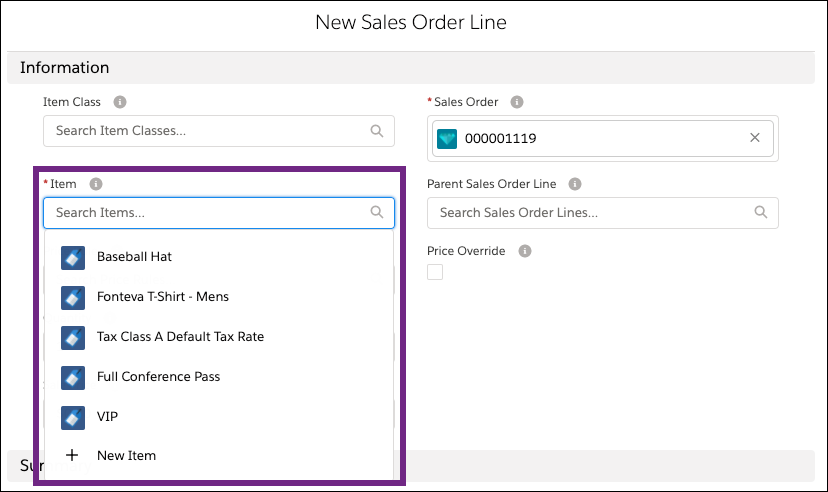Focus the Search Sales Order Lines field
Viewport: 828px width, 492px height.
click(603, 213)
